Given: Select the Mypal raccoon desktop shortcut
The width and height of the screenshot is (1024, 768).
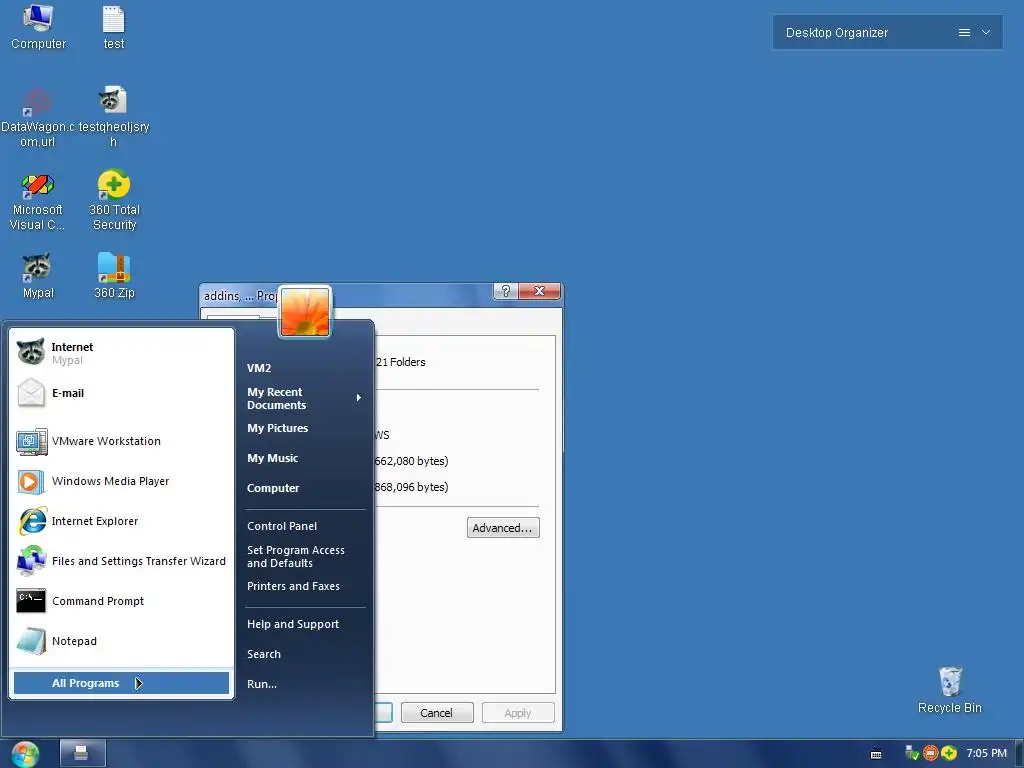Looking at the screenshot, I should pyautogui.click(x=38, y=277).
